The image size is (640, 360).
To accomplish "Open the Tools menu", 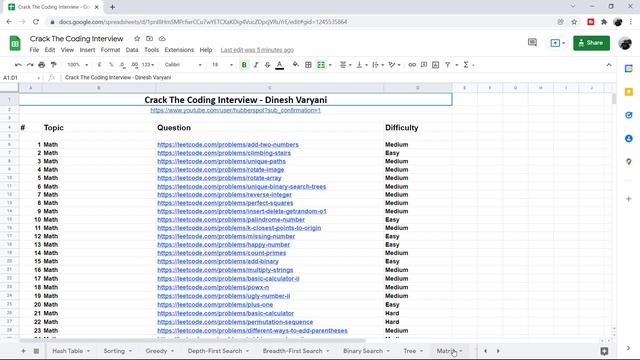I will [151, 50].
